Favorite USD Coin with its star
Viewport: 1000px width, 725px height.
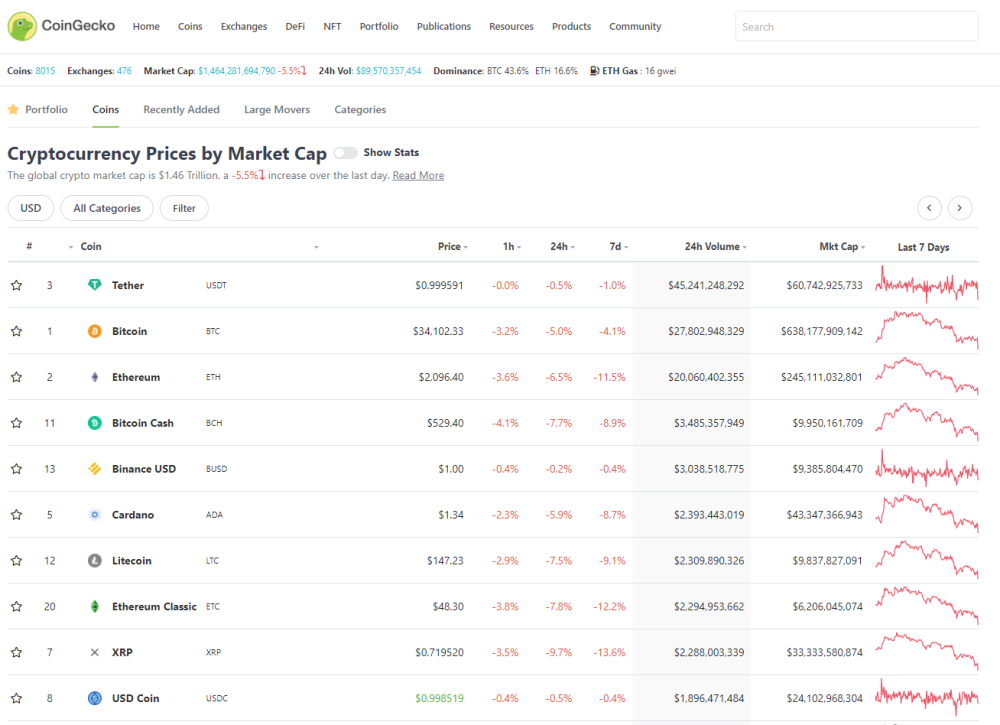(17, 698)
